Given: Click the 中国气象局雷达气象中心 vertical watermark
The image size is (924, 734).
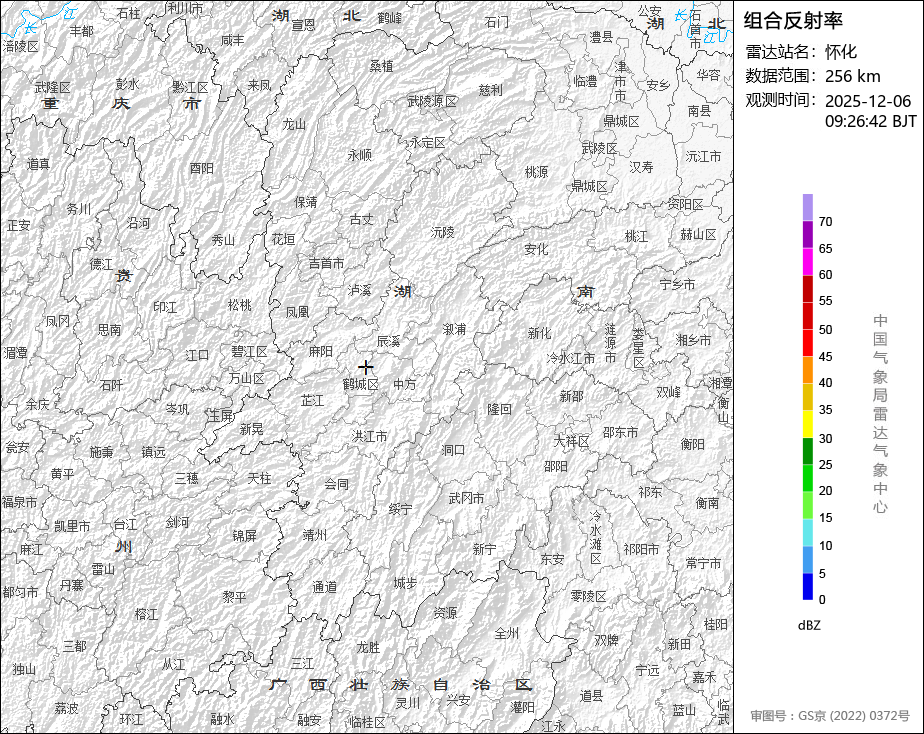Looking at the screenshot, I should pyautogui.click(x=880, y=413).
